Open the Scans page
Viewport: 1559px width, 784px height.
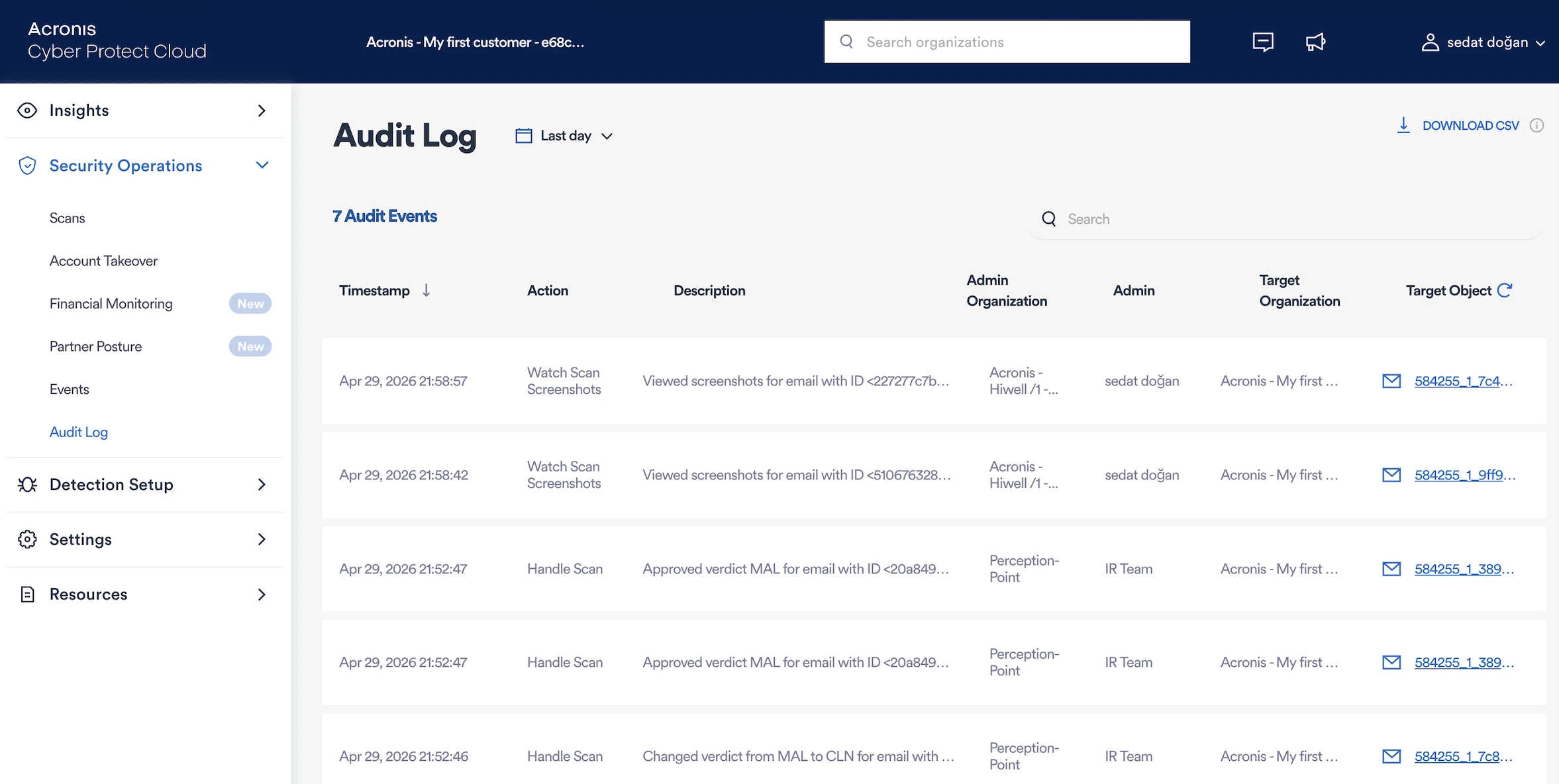tap(68, 218)
